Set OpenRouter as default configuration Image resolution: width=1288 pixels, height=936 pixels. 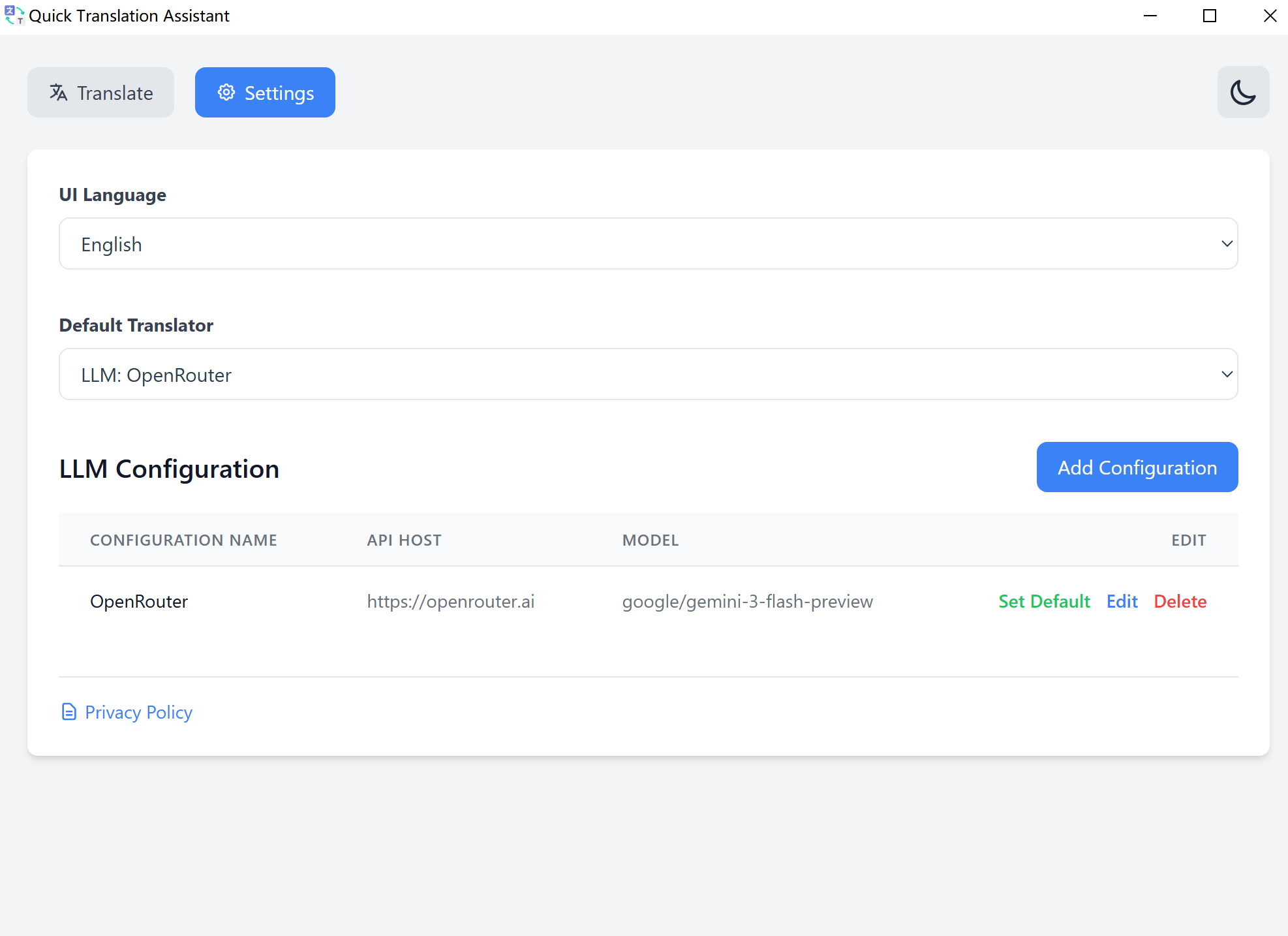[x=1044, y=601]
